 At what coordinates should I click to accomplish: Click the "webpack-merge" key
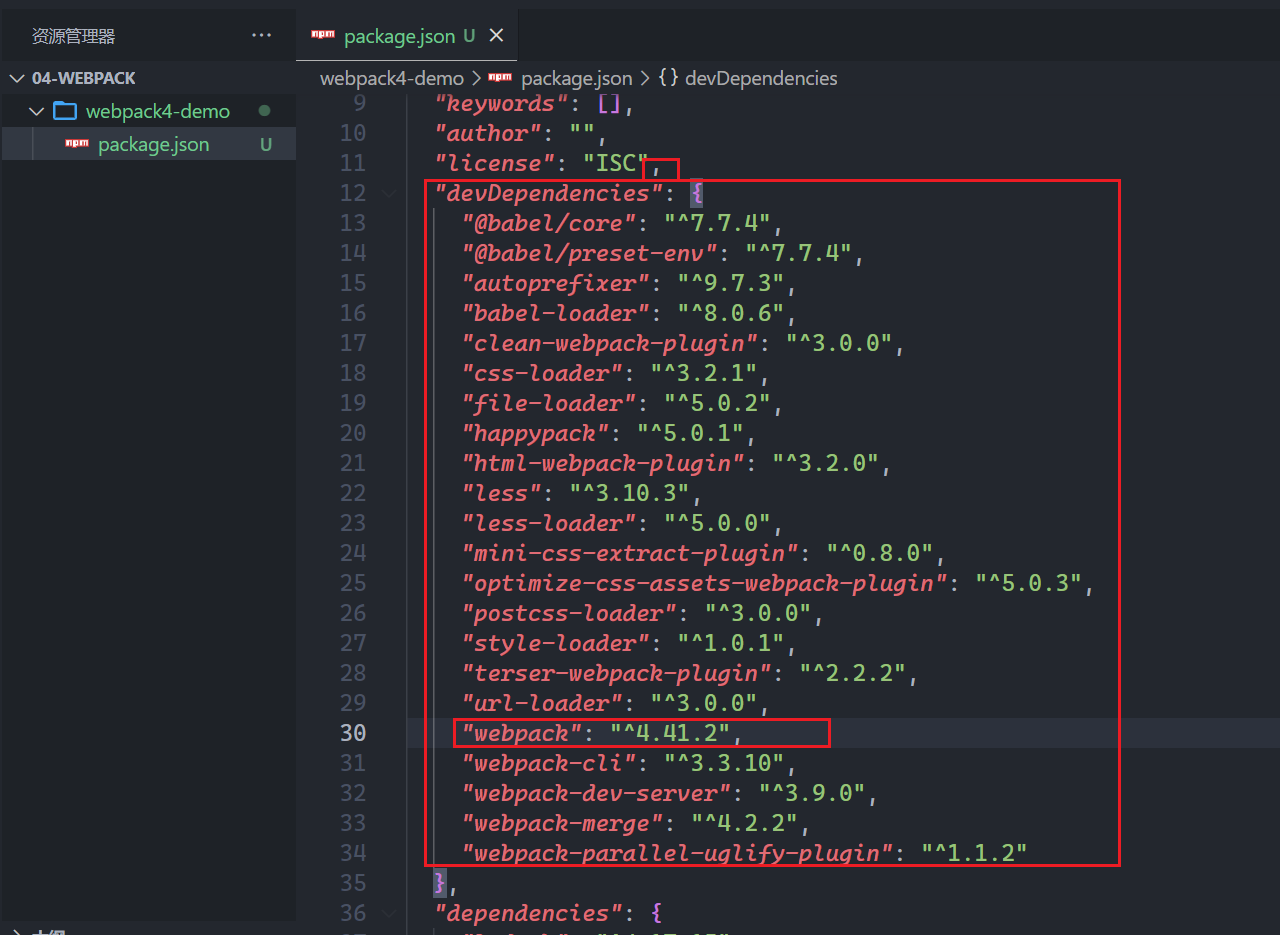[x=563, y=823]
